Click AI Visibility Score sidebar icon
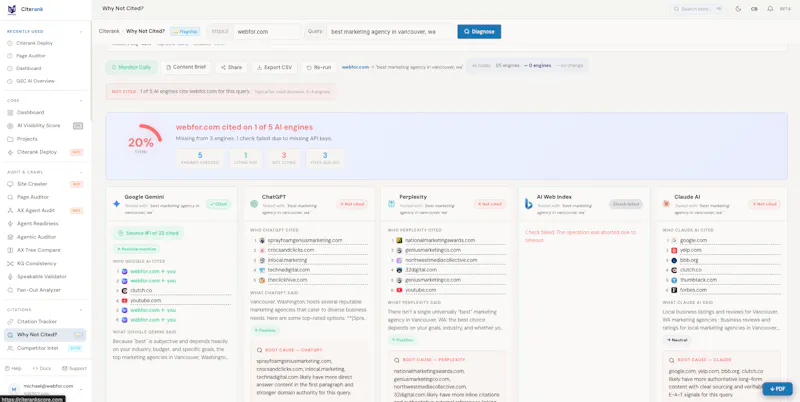Image resolution: width=800 pixels, height=402 pixels. pyautogui.click(x=10, y=125)
